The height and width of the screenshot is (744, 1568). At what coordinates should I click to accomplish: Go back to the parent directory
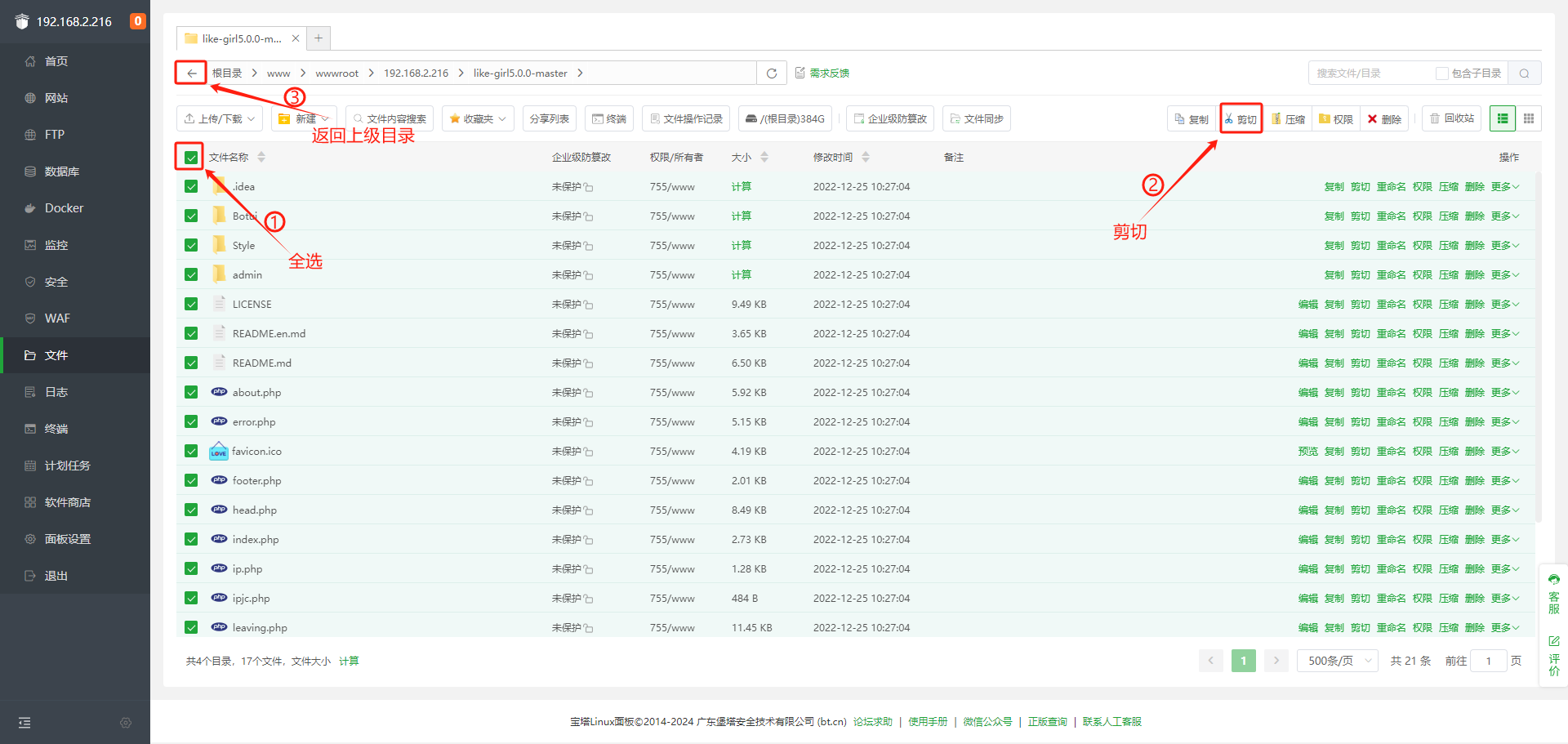point(191,73)
